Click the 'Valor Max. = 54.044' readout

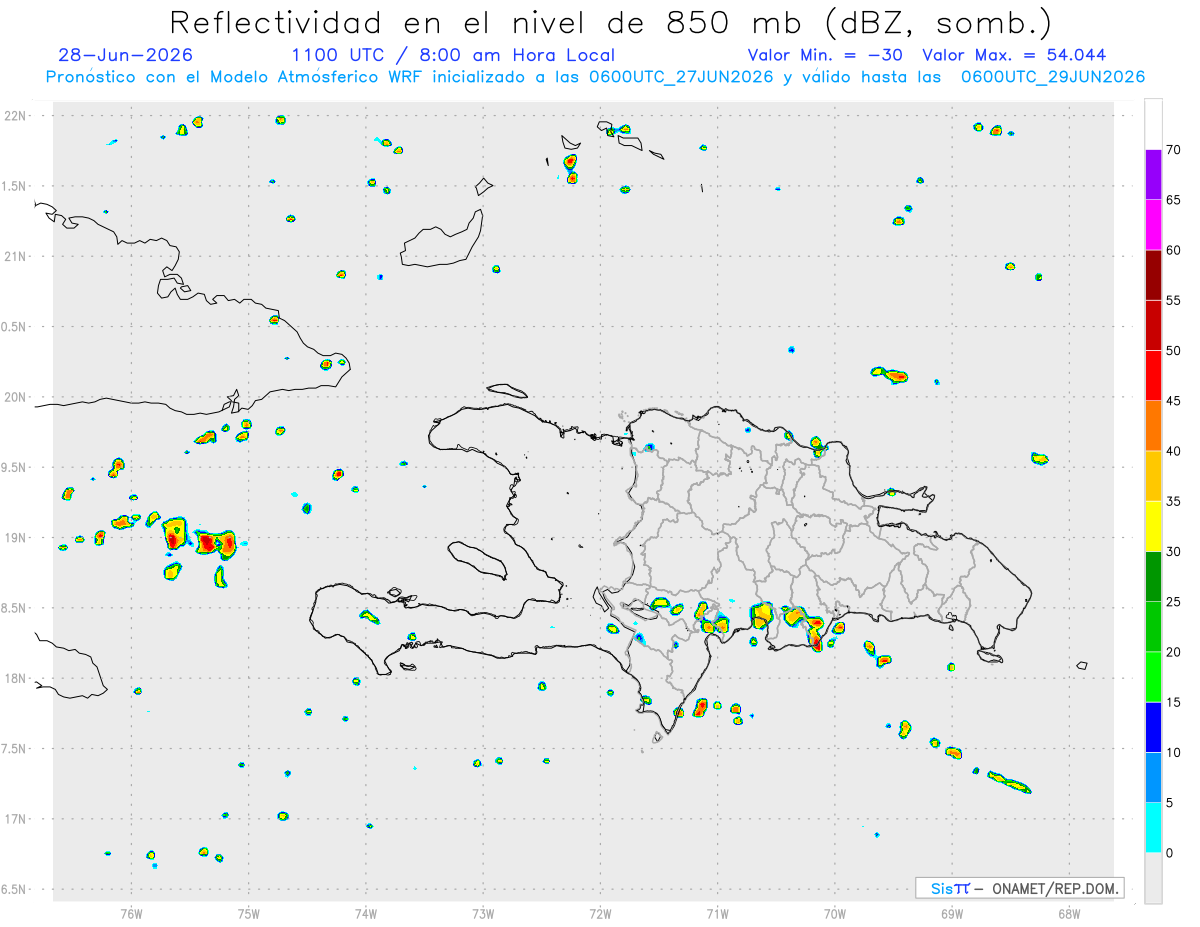1014,55
